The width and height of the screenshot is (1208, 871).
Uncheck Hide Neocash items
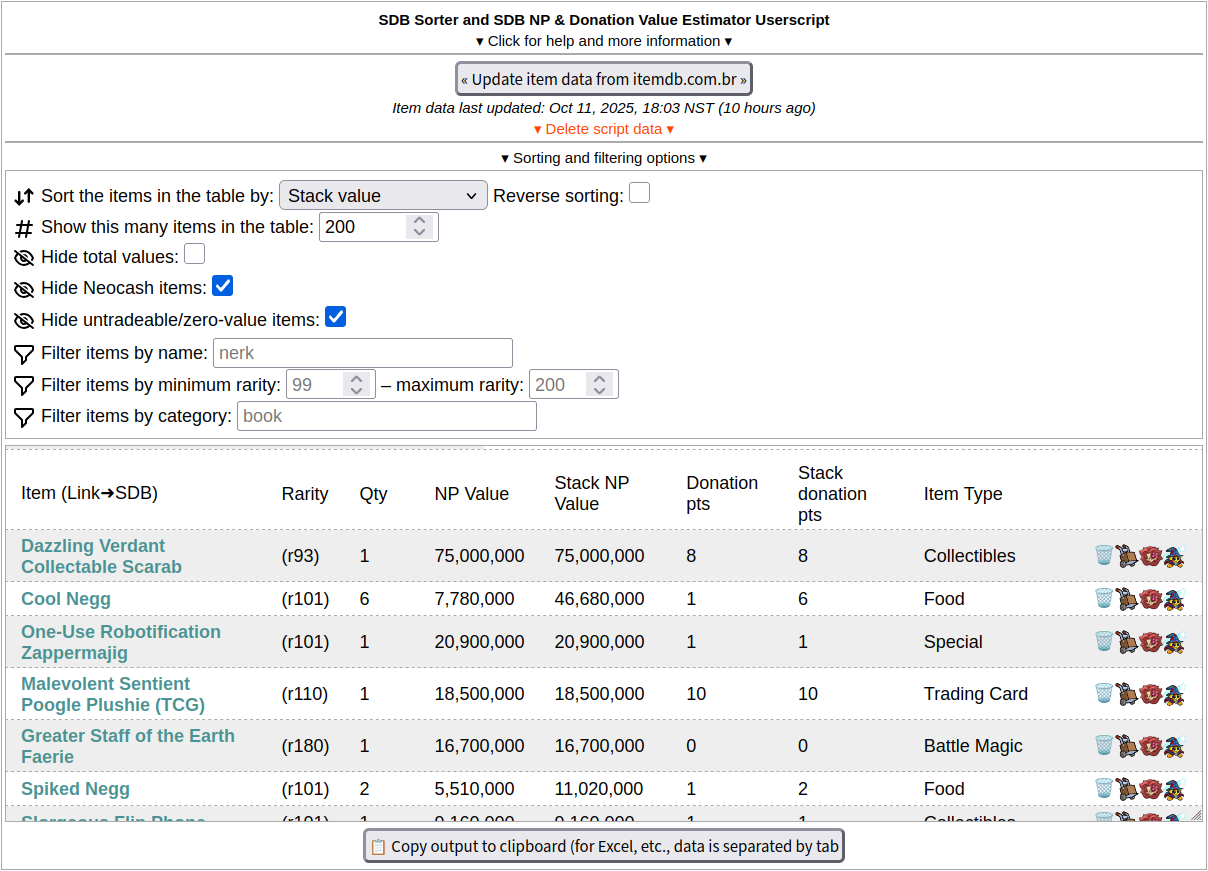223,287
